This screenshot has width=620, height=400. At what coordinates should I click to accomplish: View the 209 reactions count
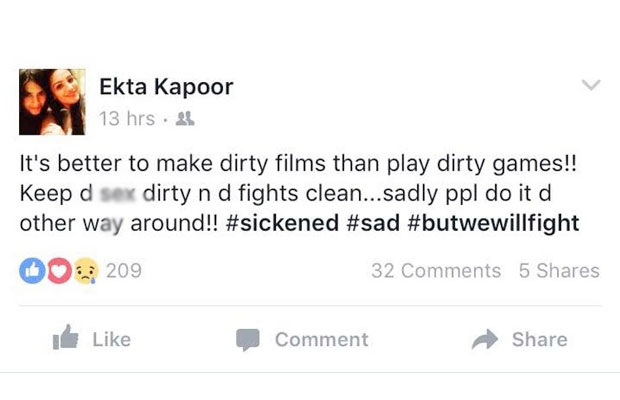click(x=123, y=271)
